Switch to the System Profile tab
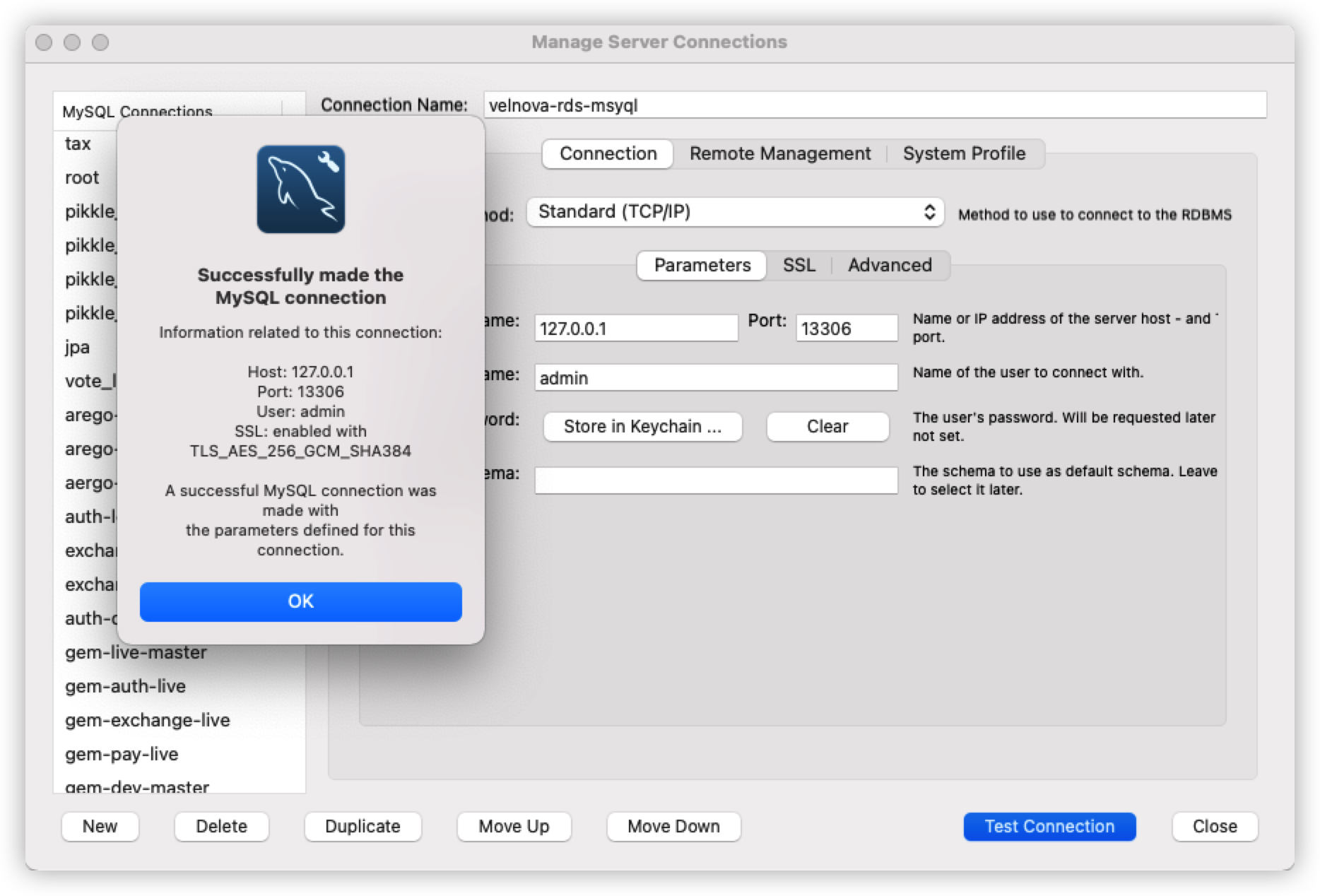 [x=964, y=153]
